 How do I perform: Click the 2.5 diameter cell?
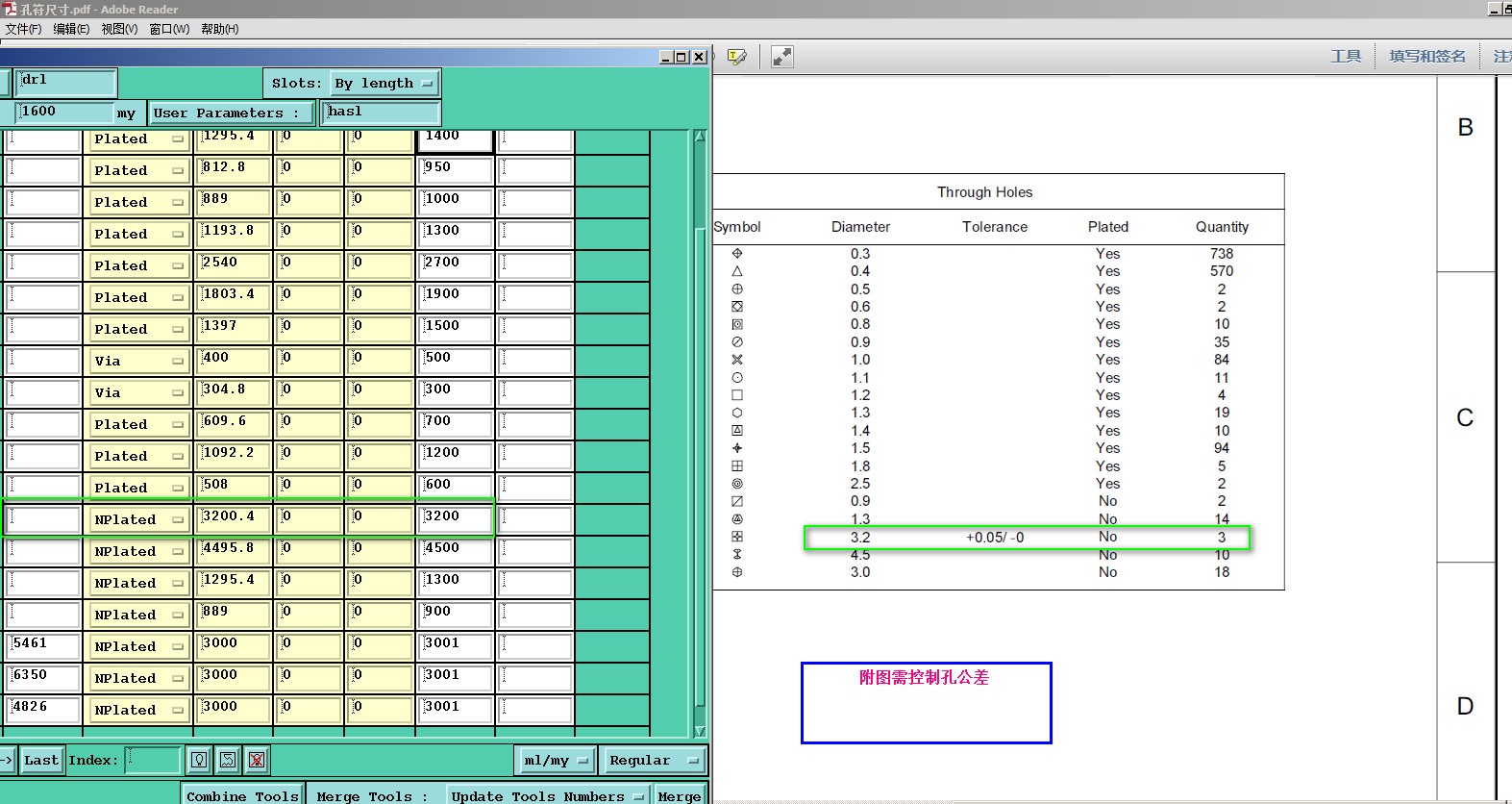860,484
